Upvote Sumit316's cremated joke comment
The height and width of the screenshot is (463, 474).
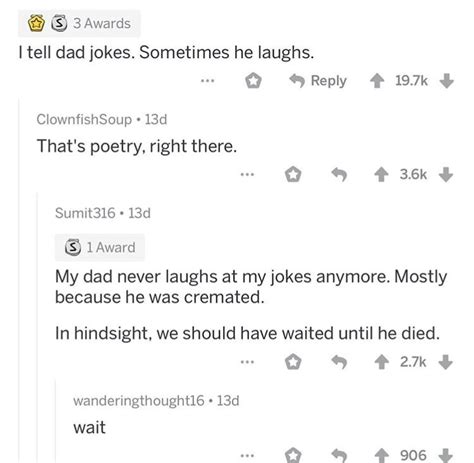coord(381,362)
